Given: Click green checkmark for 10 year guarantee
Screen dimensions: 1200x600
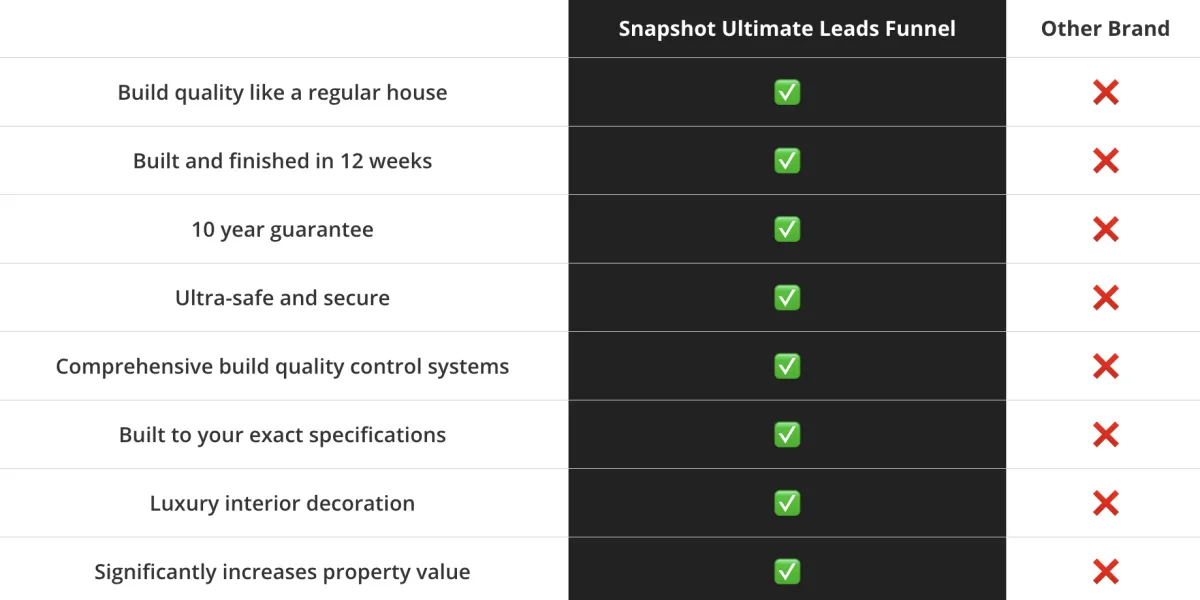Looking at the screenshot, I should 787,229.
